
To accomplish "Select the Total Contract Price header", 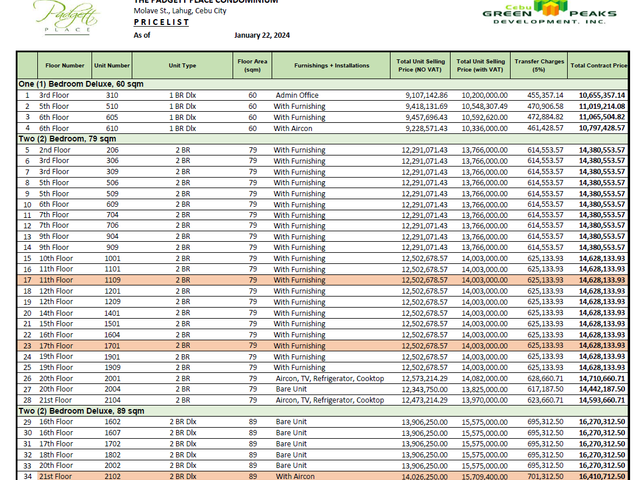I will 598,65.
